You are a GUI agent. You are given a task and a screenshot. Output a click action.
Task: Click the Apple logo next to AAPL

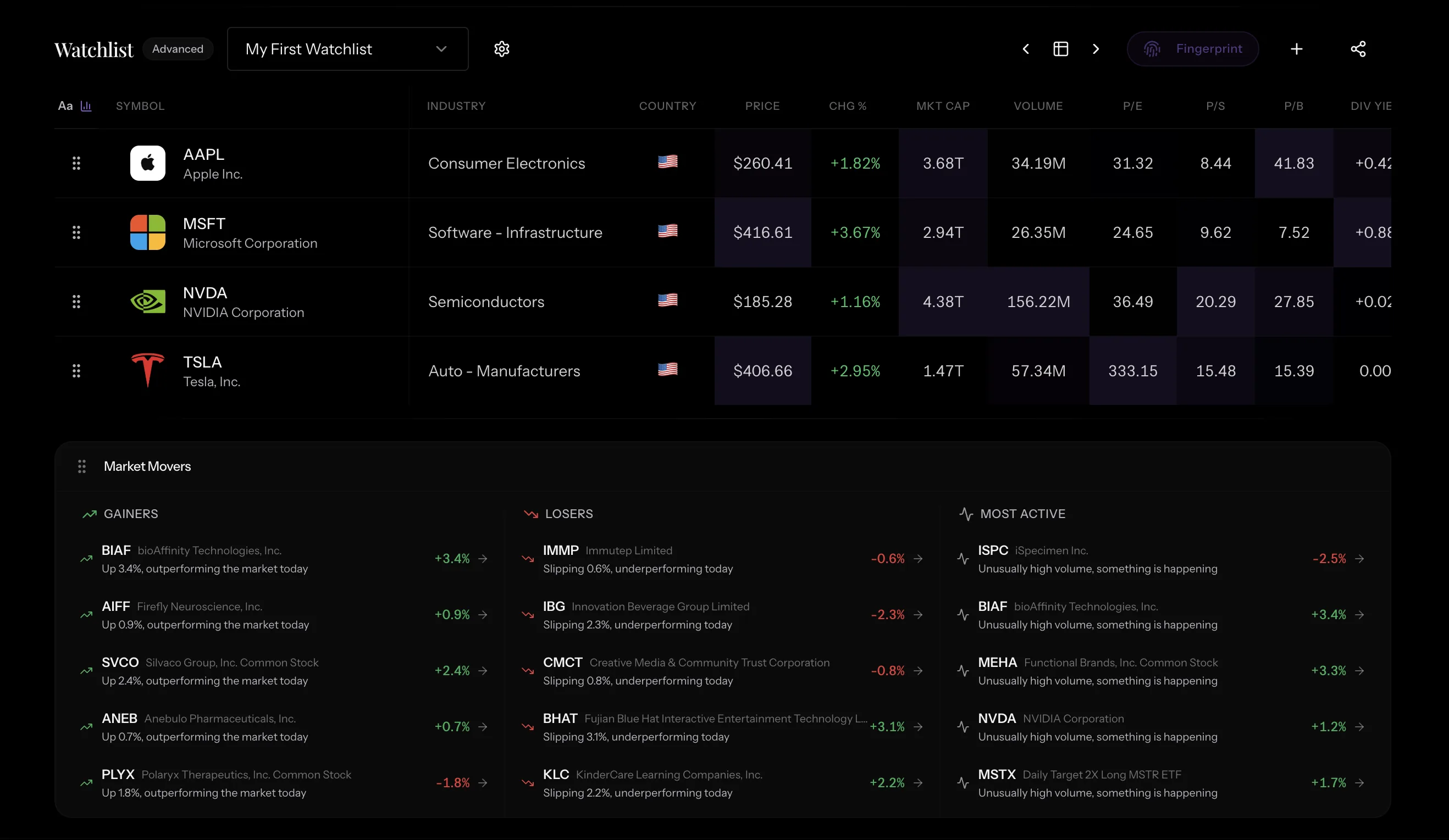click(x=148, y=163)
